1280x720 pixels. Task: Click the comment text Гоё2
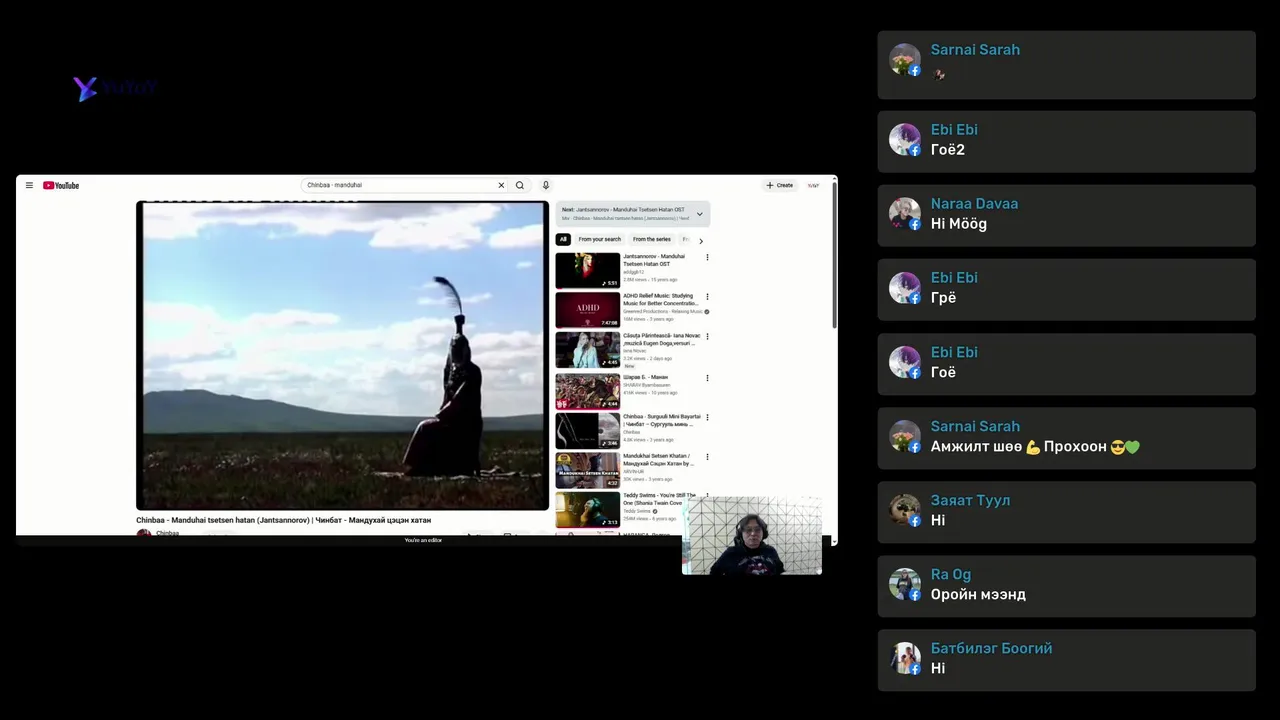[948, 150]
